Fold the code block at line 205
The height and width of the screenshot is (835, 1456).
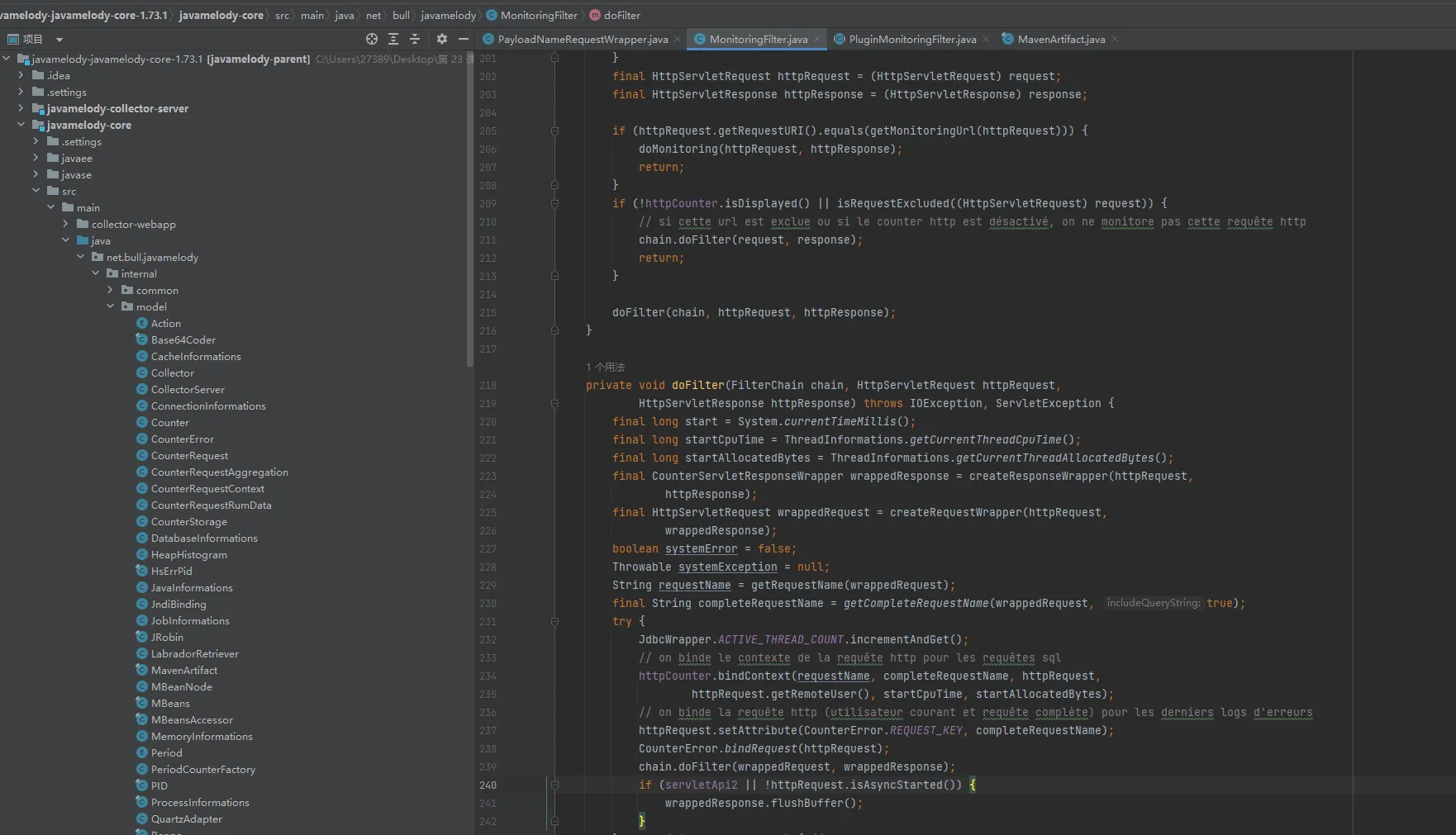point(554,131)
